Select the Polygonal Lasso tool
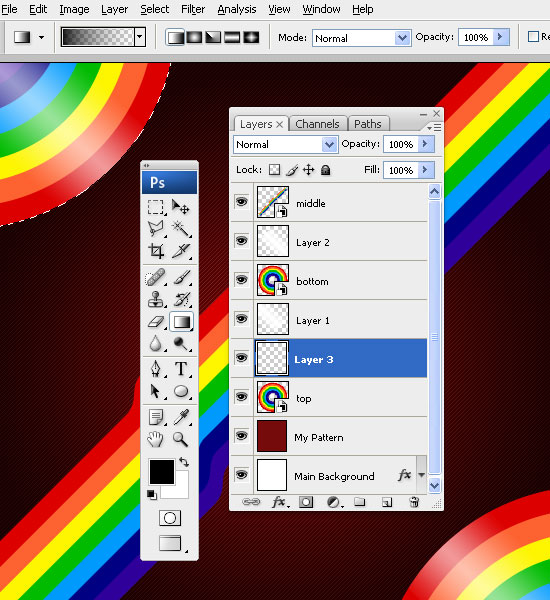Screen dimensions: 550x600 point(155,229)
